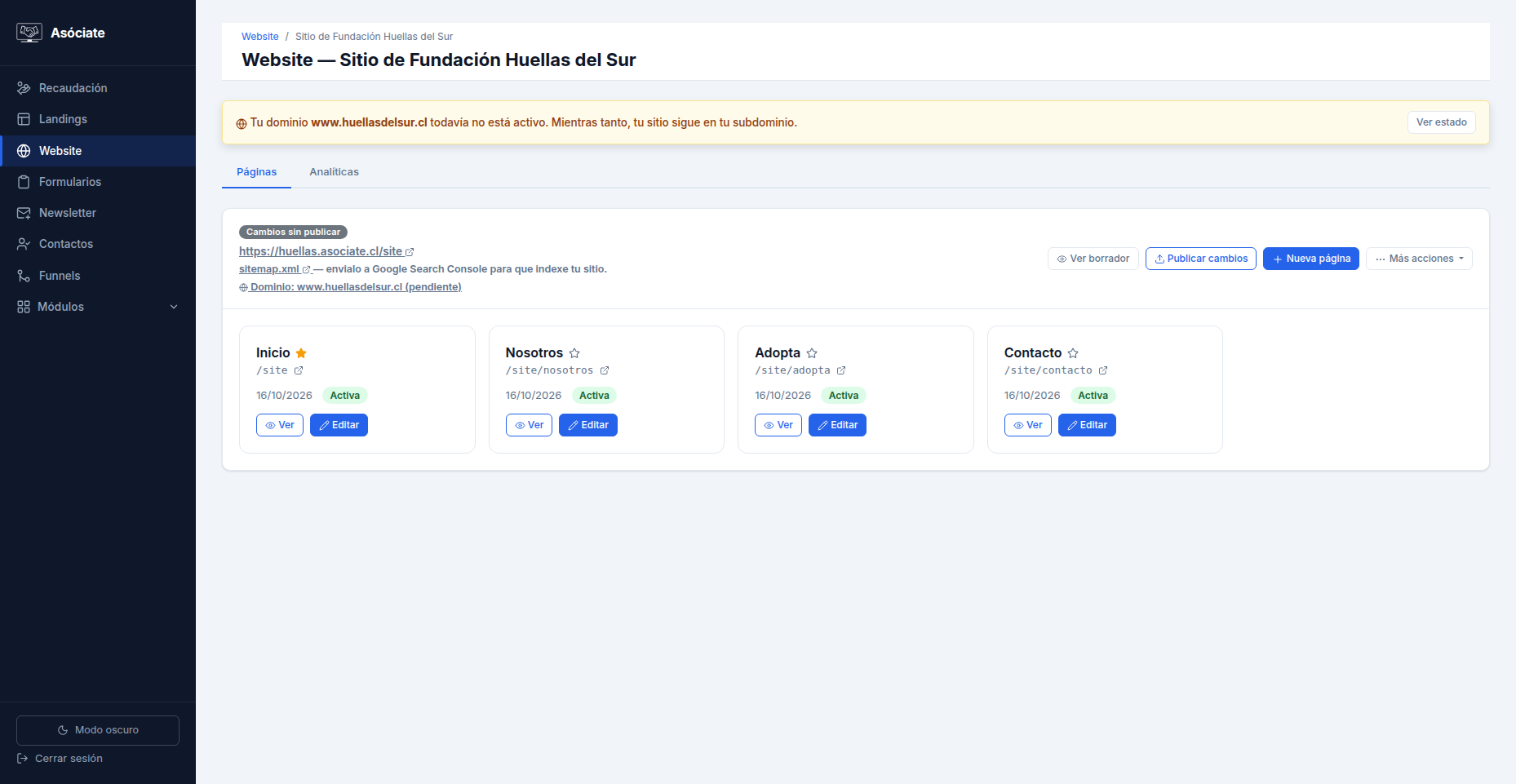The height and width of the screenshot is (784, 1516).
Task: Expand the Módulos menu
Action: coord(98,307)
